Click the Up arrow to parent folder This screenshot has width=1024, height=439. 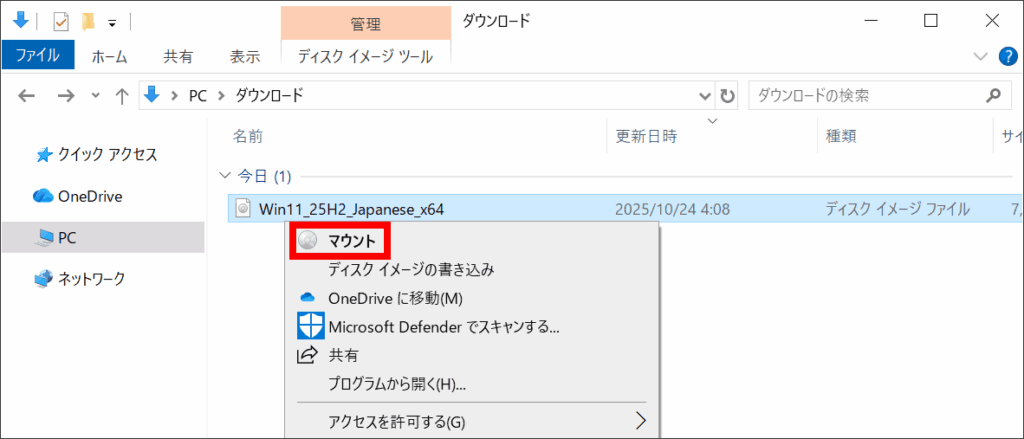point(122,96)
